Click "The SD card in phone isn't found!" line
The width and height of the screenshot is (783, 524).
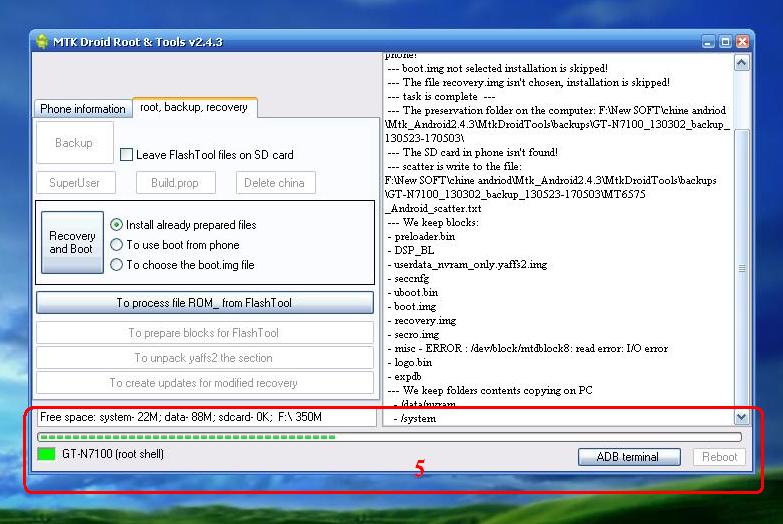coord(473,152)
